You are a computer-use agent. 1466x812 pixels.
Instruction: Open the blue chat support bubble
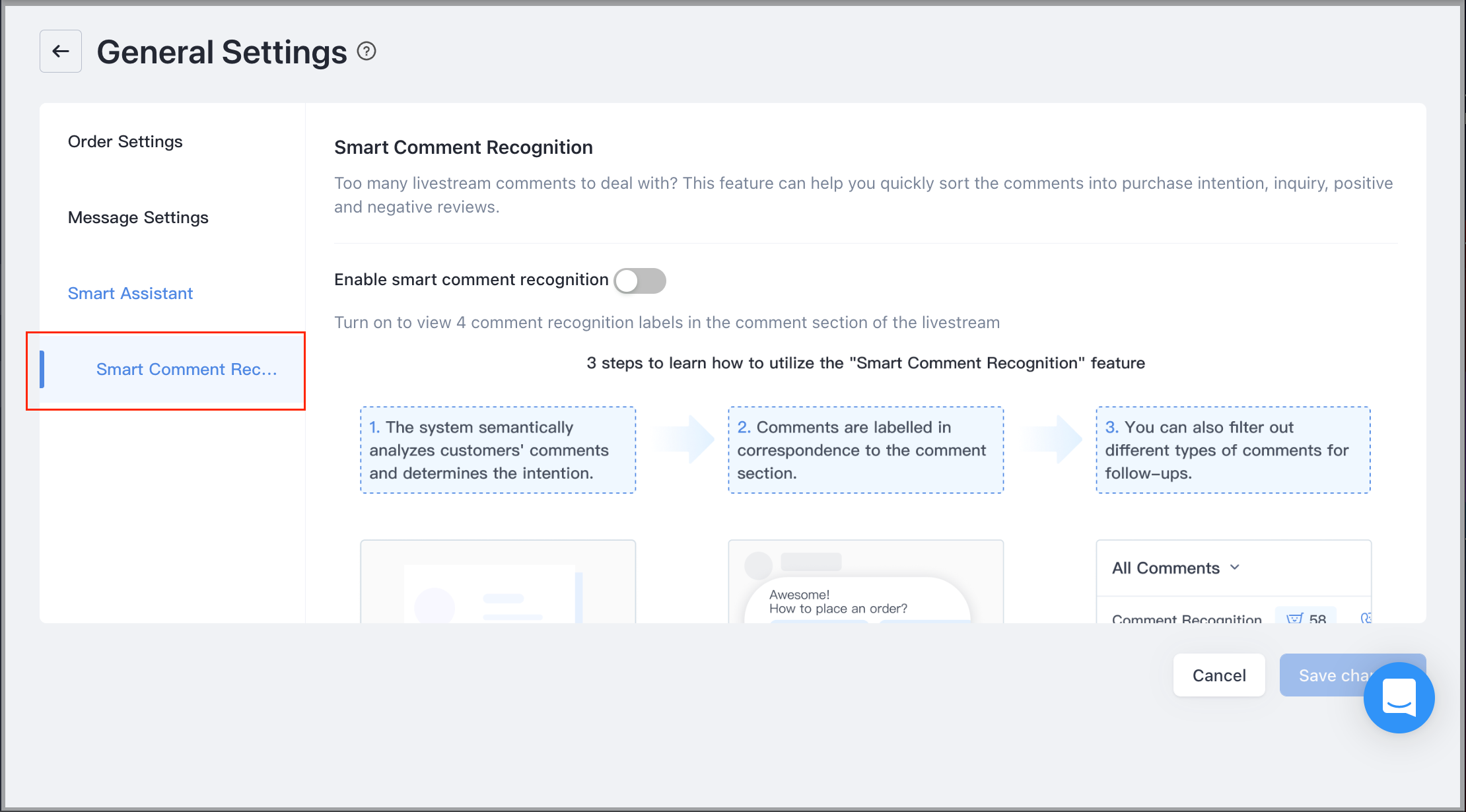click(x=1399, y=697)
